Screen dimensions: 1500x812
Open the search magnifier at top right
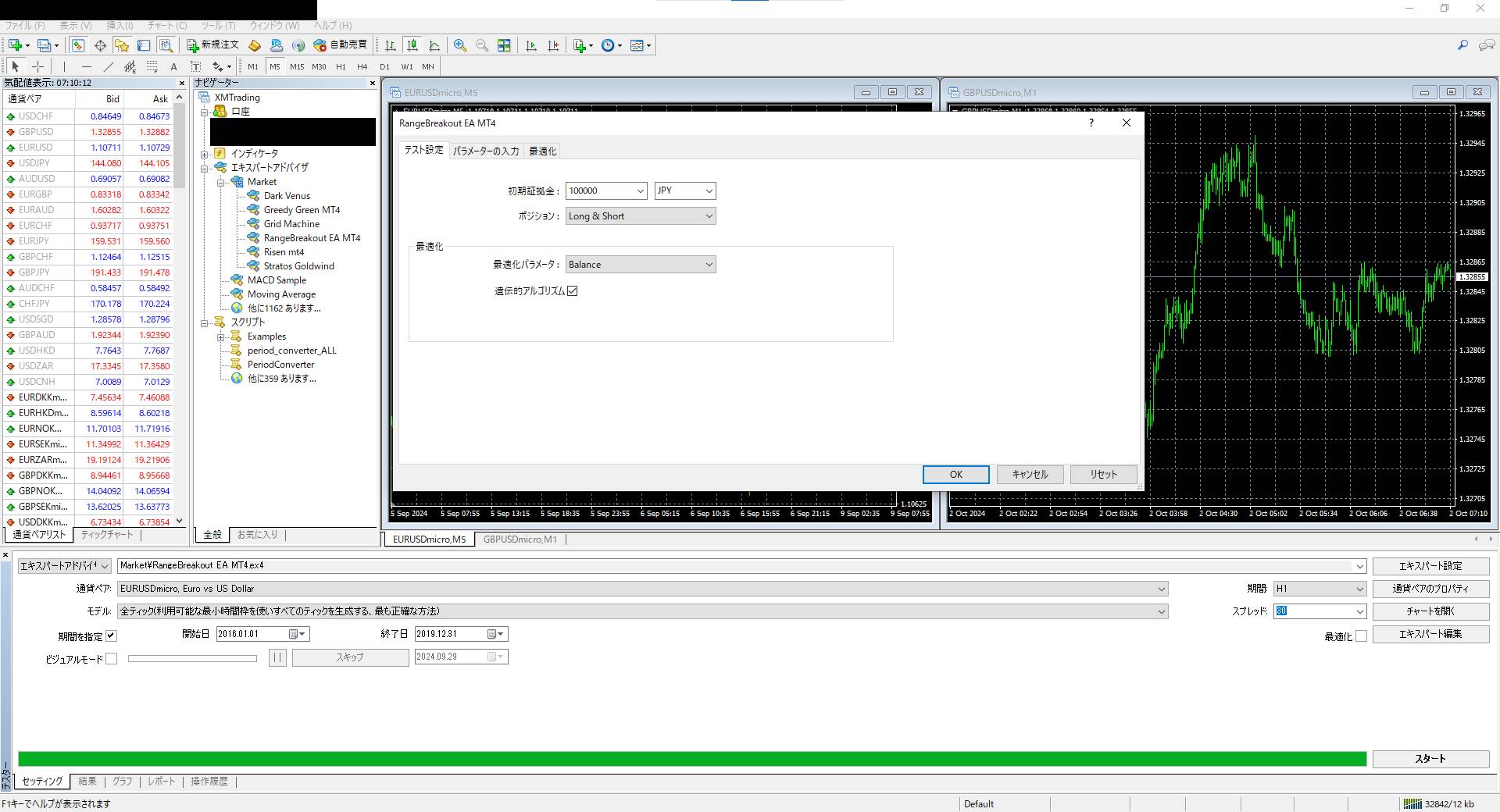[x=1462, y=45]
